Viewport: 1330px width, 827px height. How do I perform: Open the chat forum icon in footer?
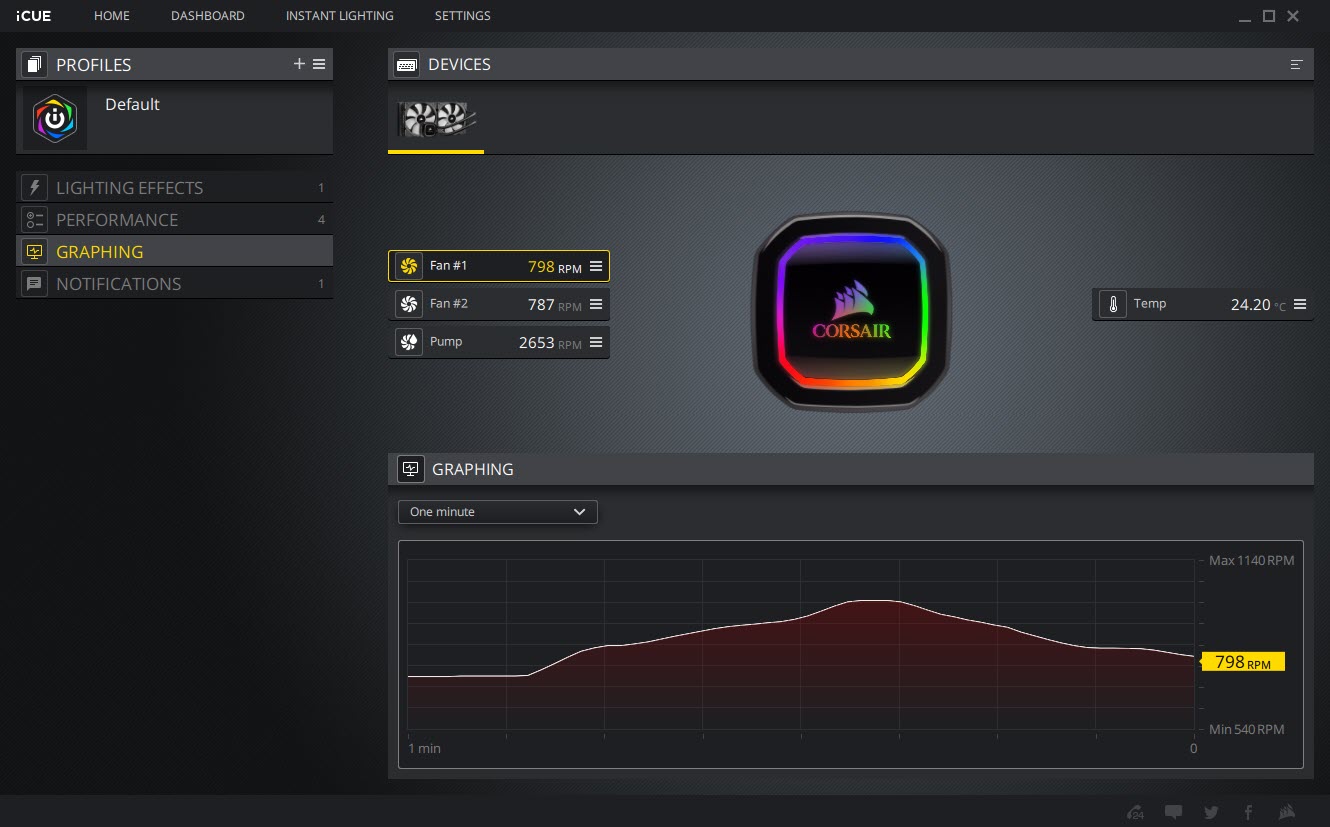tap(1173, 812)
